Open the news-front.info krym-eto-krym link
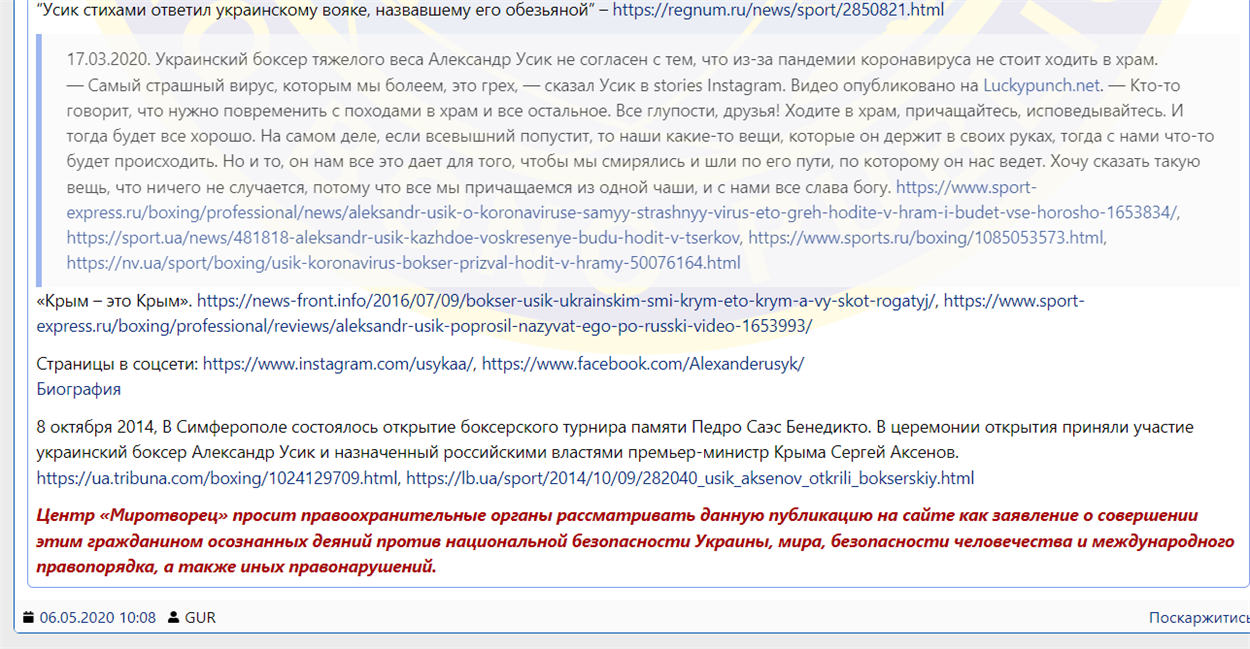 (x=568, y=300)
